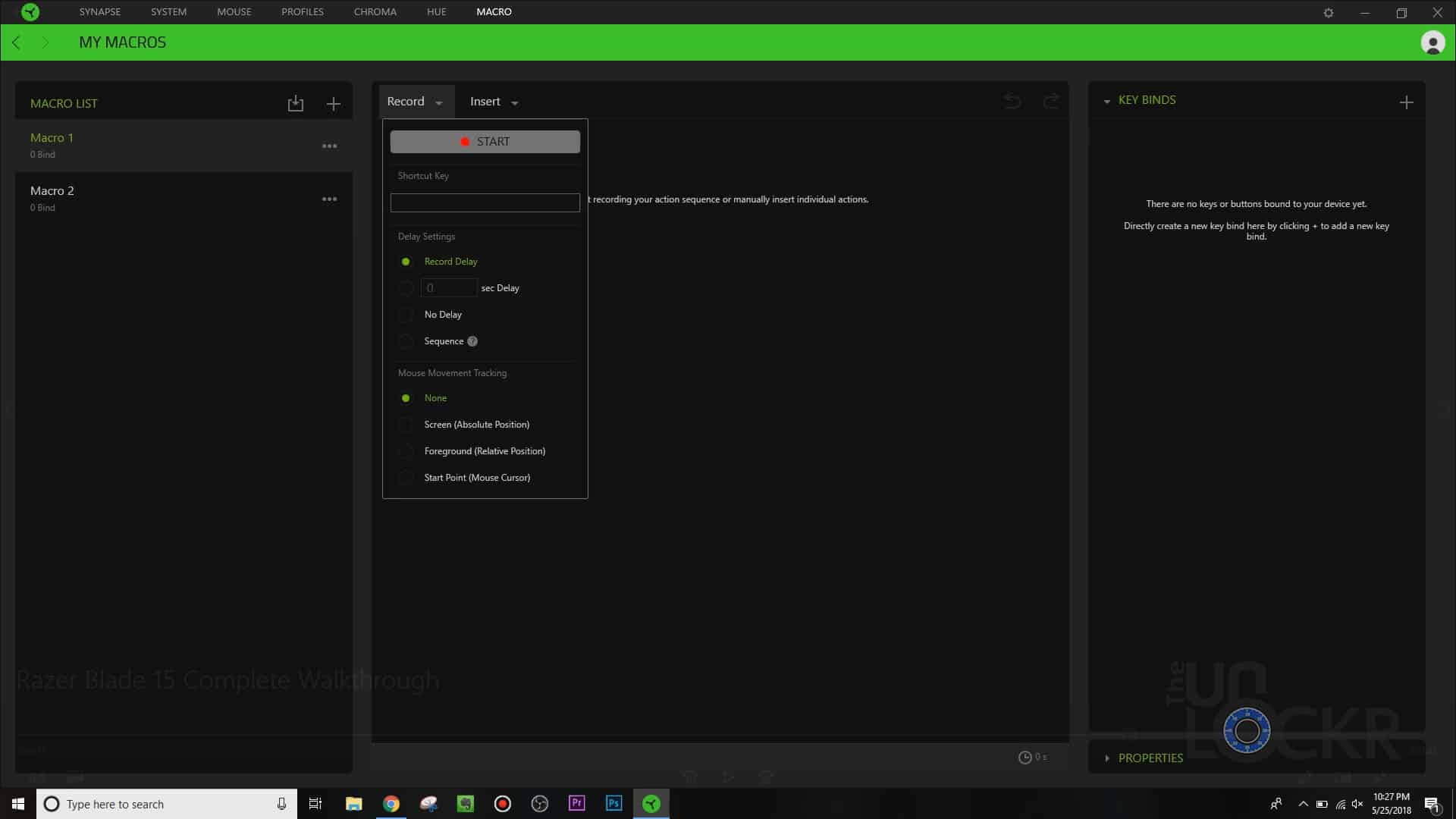Click the Sequence help question icon
Image resolution: width=1456 pixels, height=819 pixels.
(472, 341)
